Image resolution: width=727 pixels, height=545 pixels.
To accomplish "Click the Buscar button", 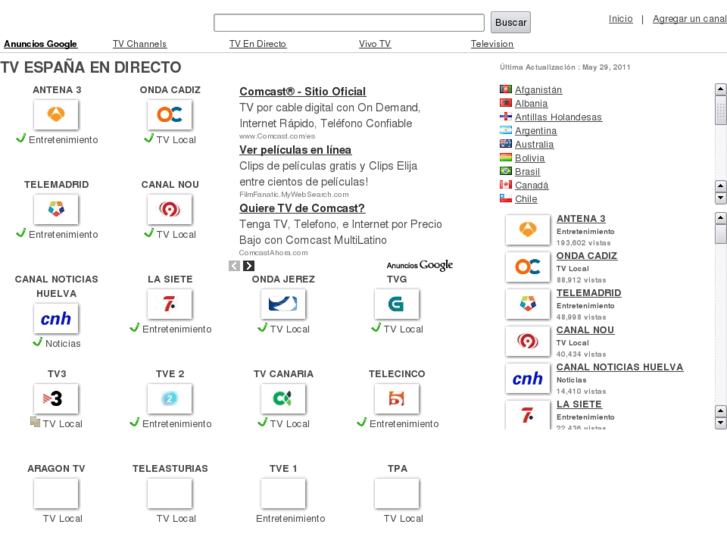I will tap(510, 22).
